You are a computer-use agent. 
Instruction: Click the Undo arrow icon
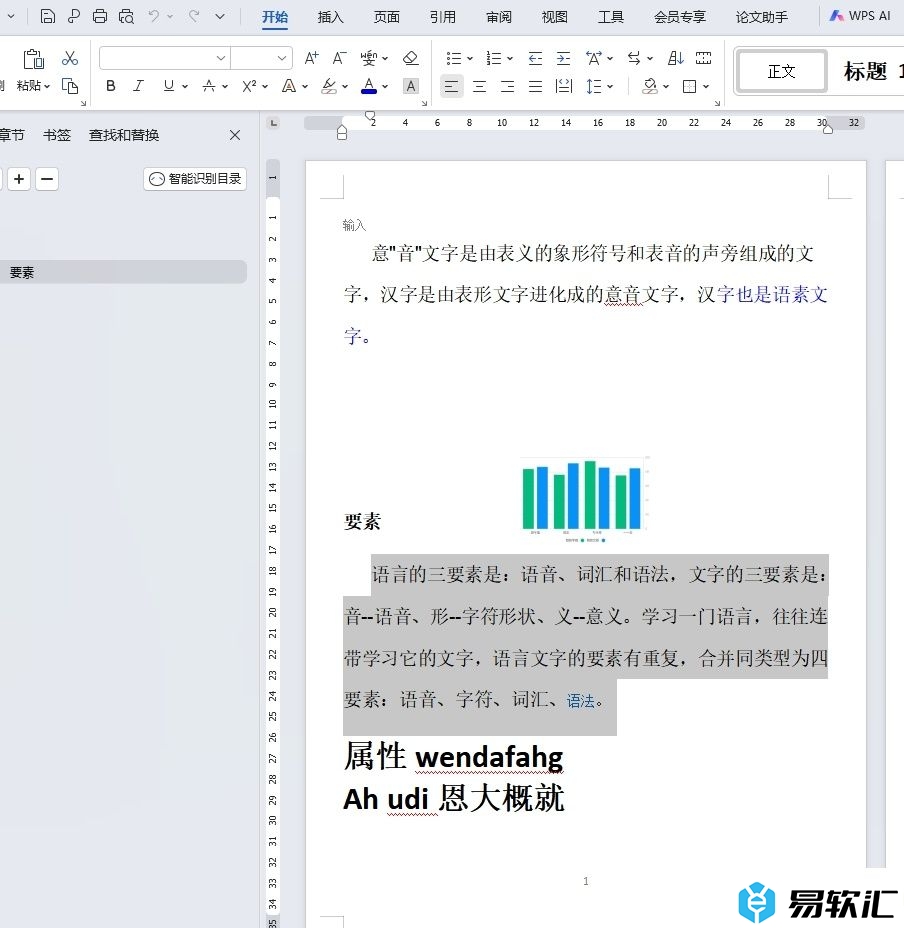(153, 16)
